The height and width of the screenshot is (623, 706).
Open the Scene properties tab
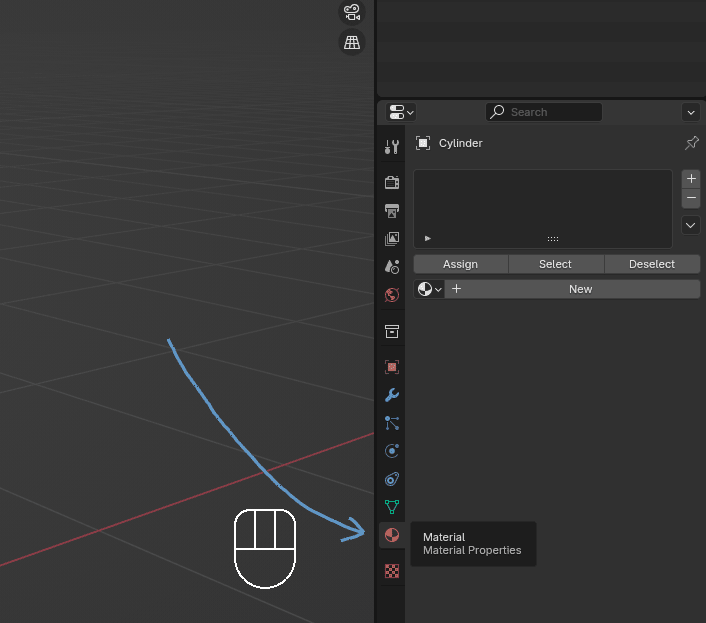point(392,267)
